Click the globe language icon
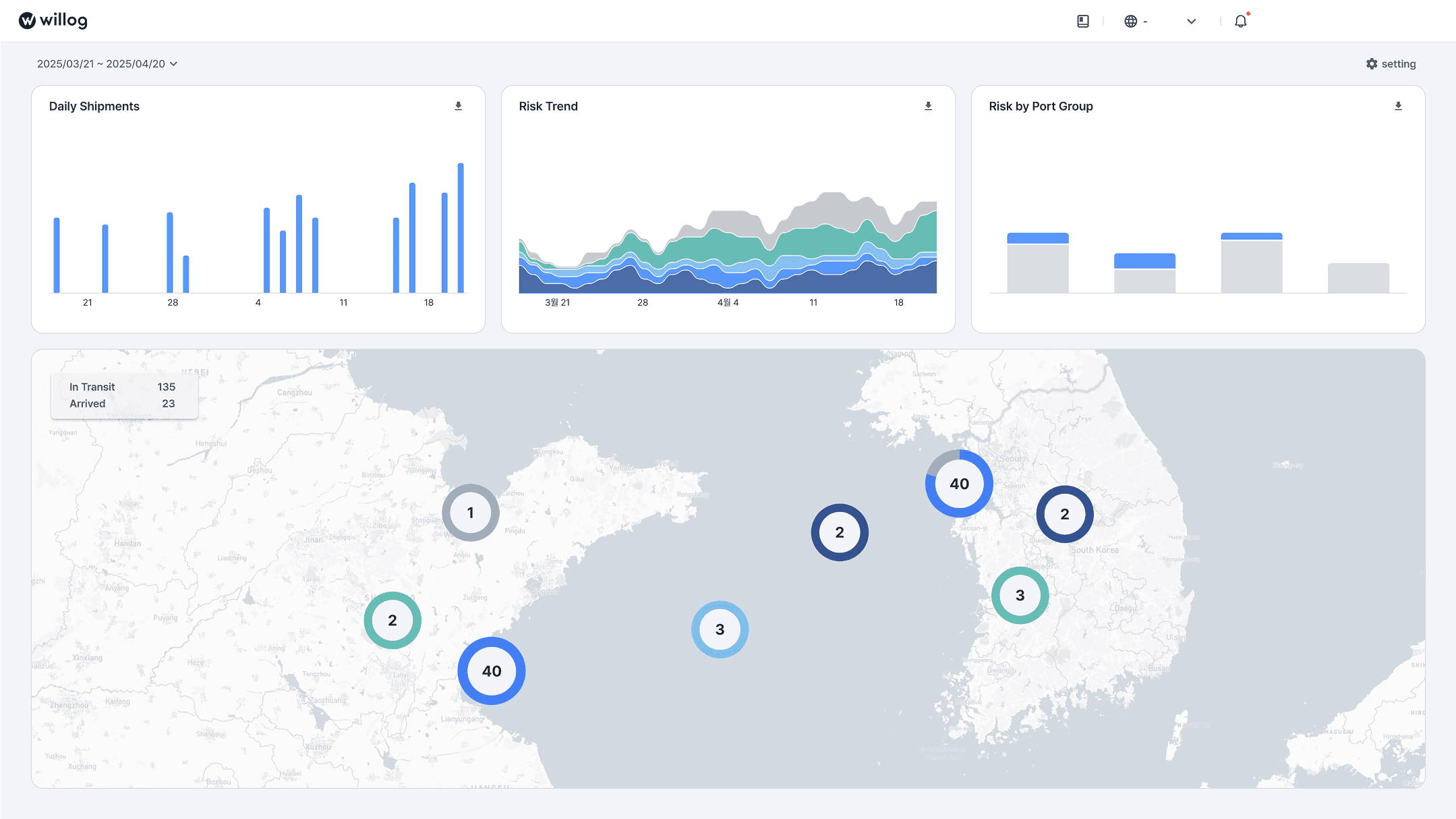The height and width of the screenshot is (819, 1456). (1130, 21)
